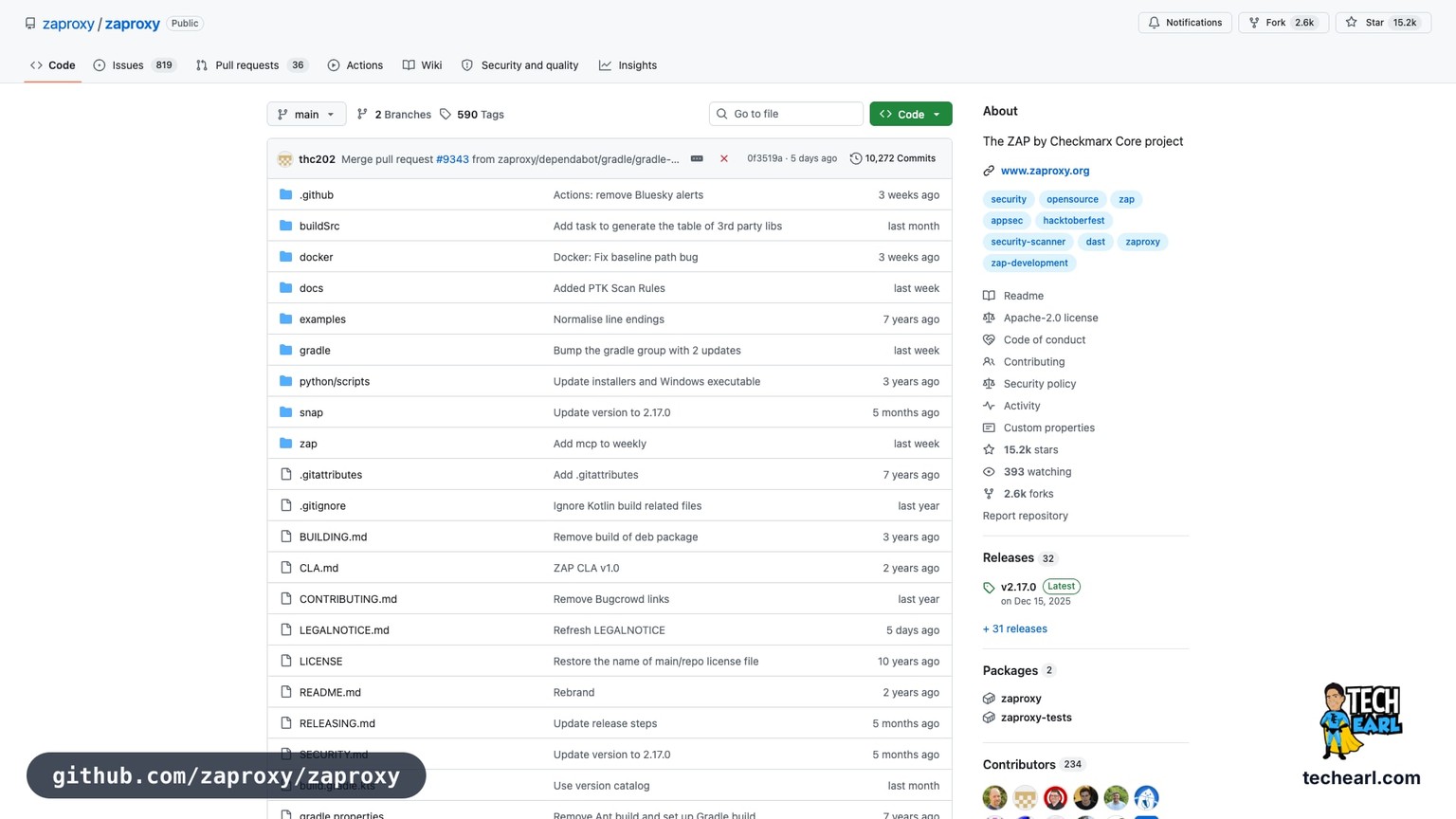
Task: Click the heart icon beside Code of conduct
Action: click(989, 339)
